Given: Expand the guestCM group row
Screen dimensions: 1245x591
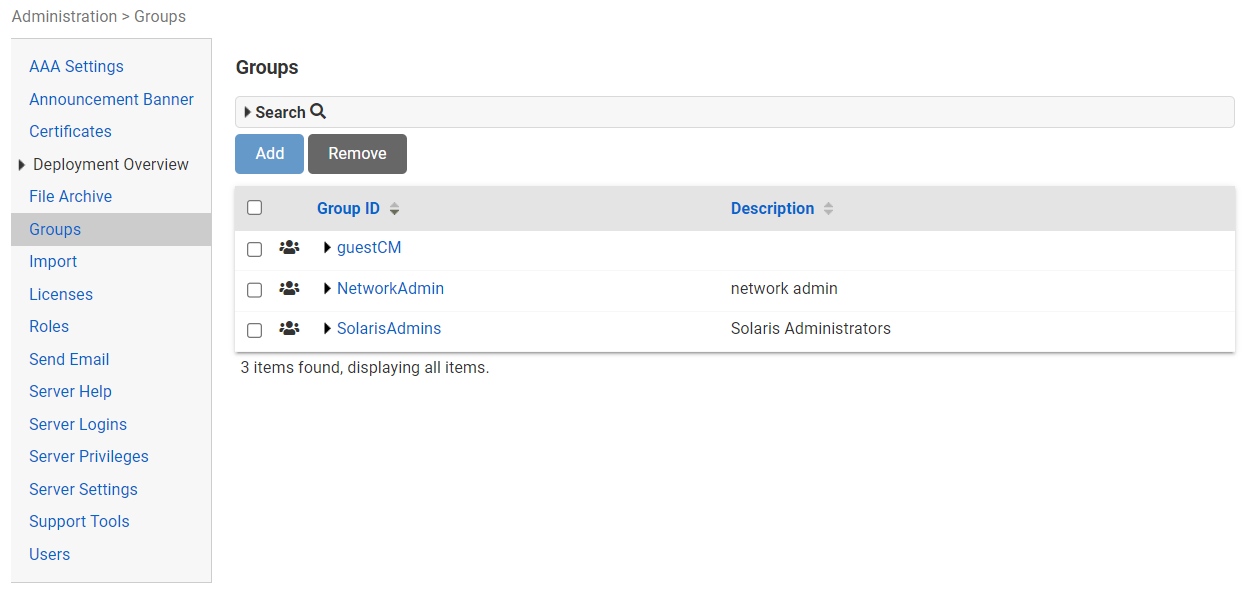Looking at the screenshot, I should (327, 248).
